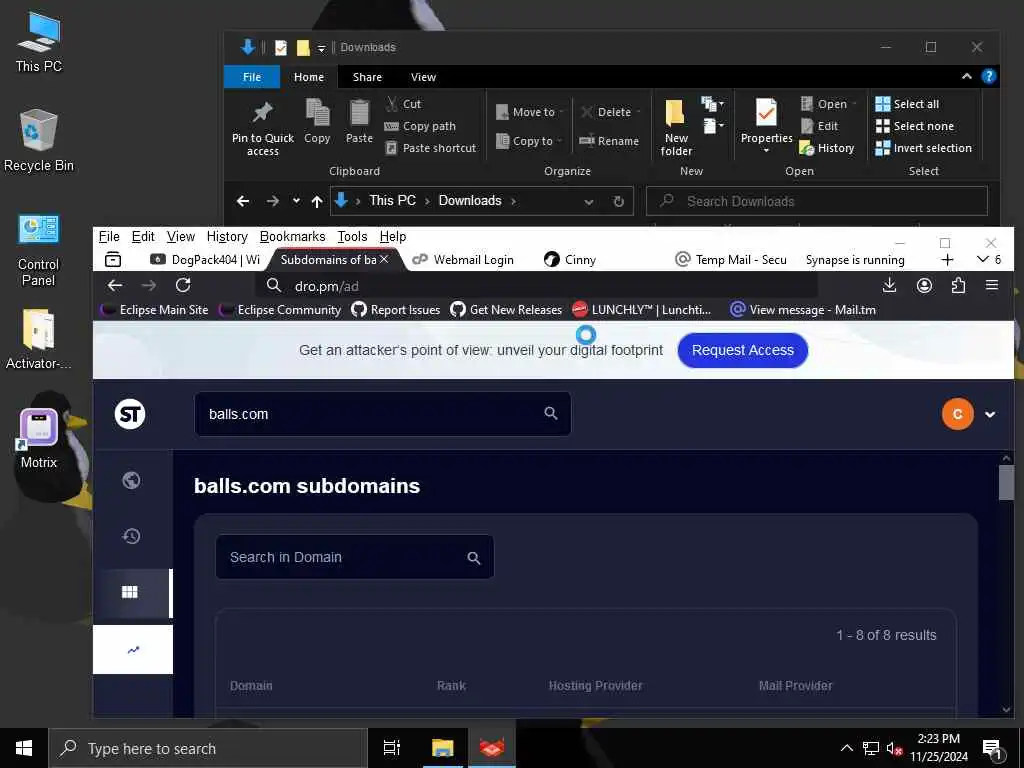Open the history sidebar icon
Image resolution: width=1024 pixels, height=768 pixels.
(x=131, y=536)
